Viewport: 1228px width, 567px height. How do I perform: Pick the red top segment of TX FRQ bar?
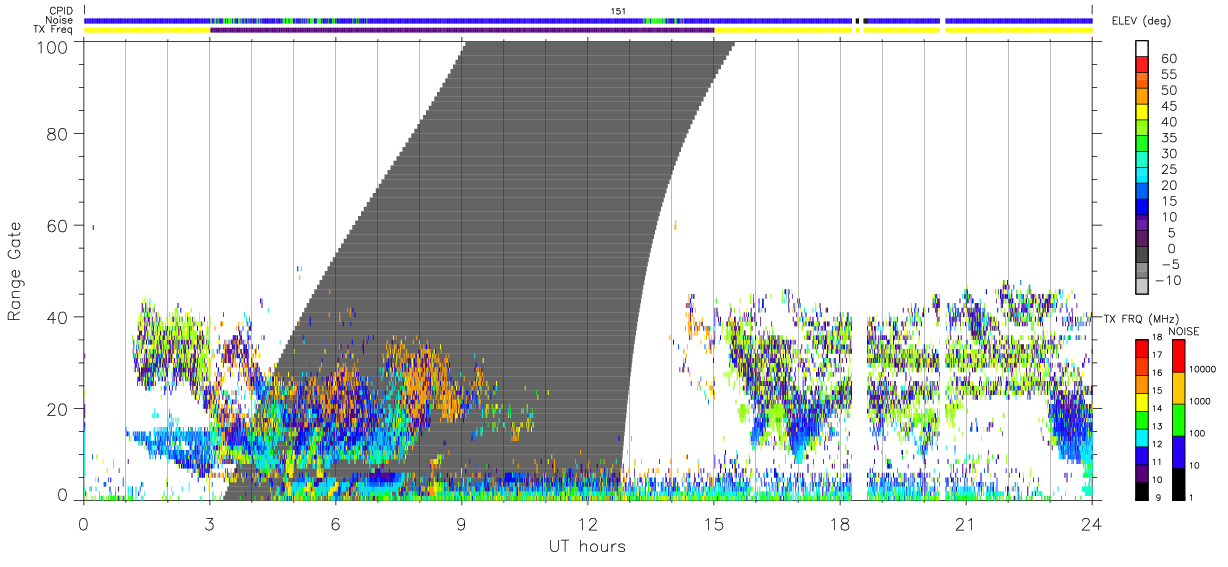(x=1140, y=348)
